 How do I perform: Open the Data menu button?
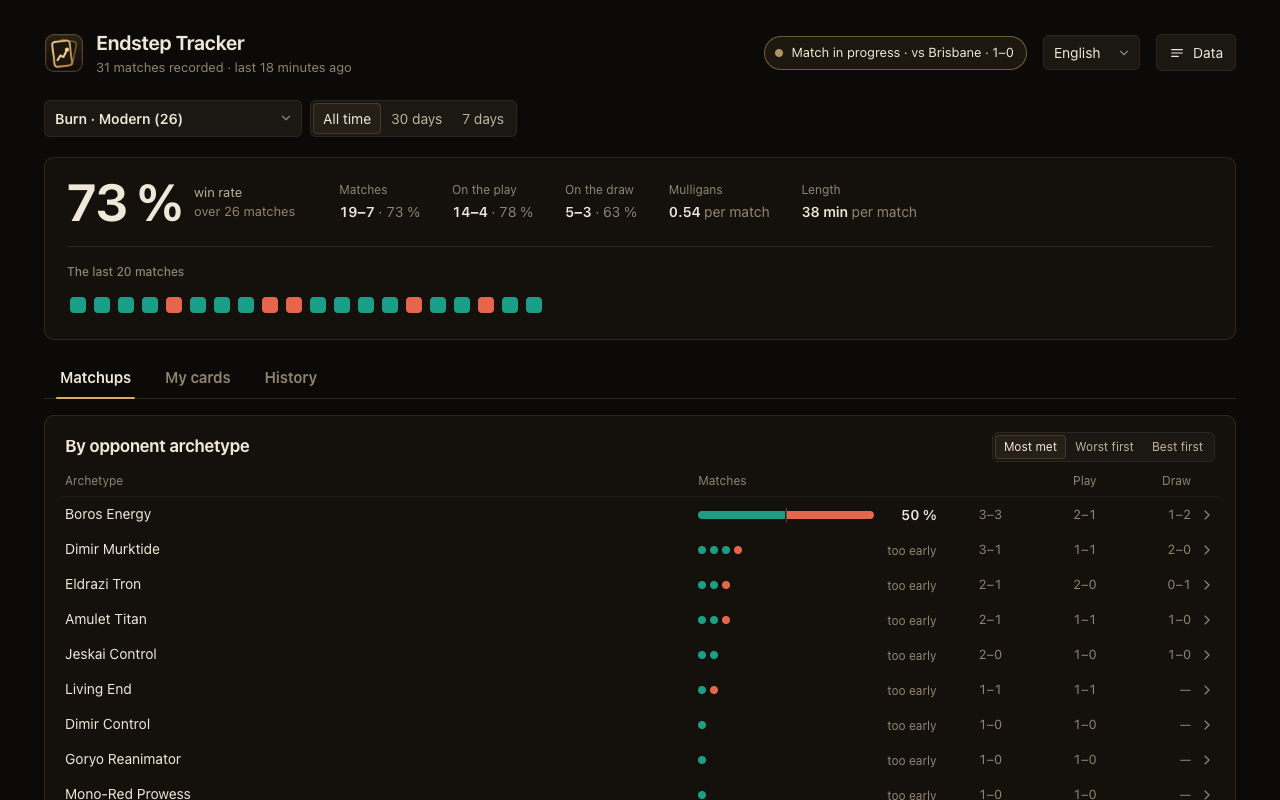coord(1196,53)
